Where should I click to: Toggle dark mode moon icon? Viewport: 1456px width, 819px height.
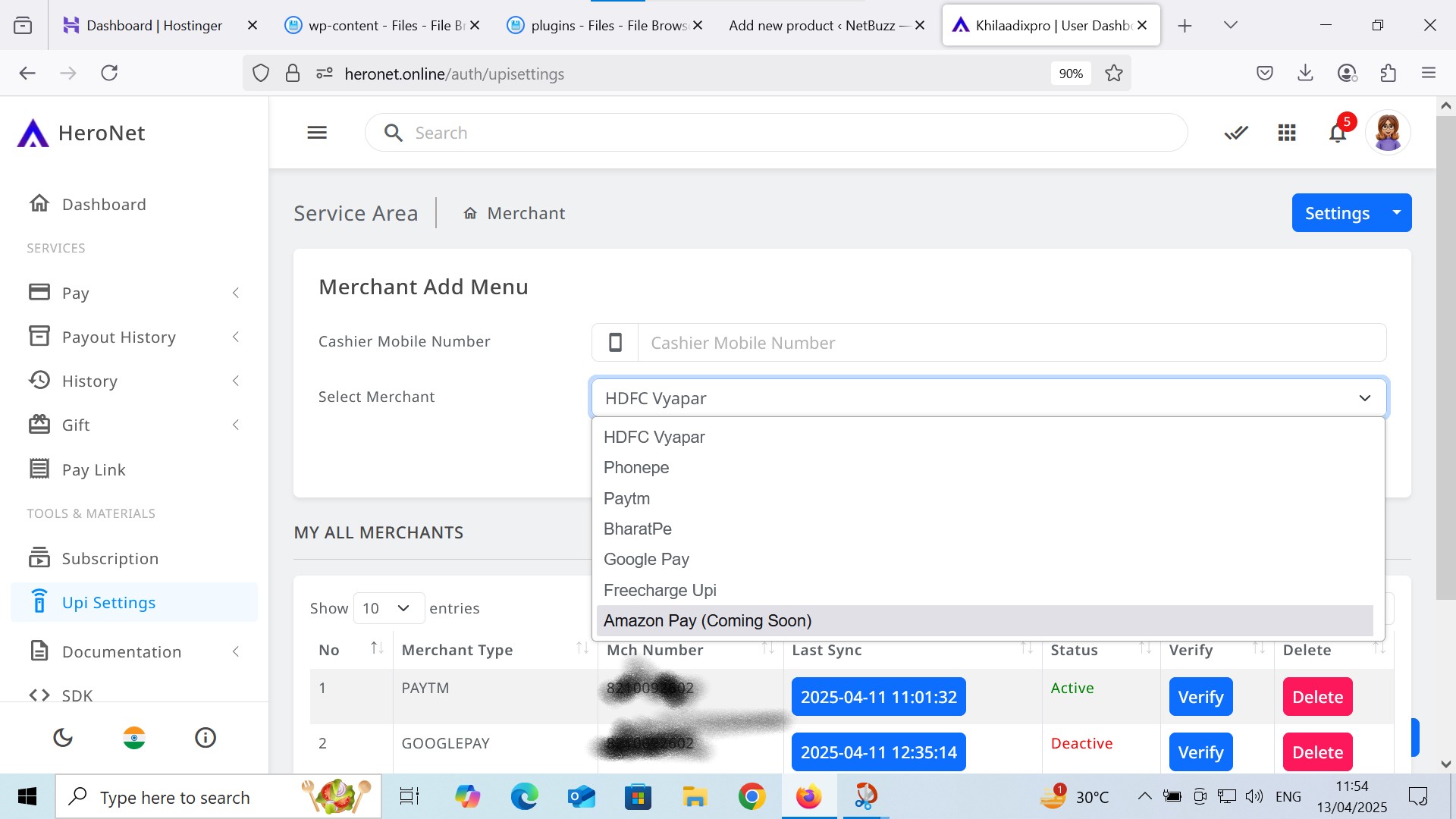pyautogui.click(x=63, y=737)
